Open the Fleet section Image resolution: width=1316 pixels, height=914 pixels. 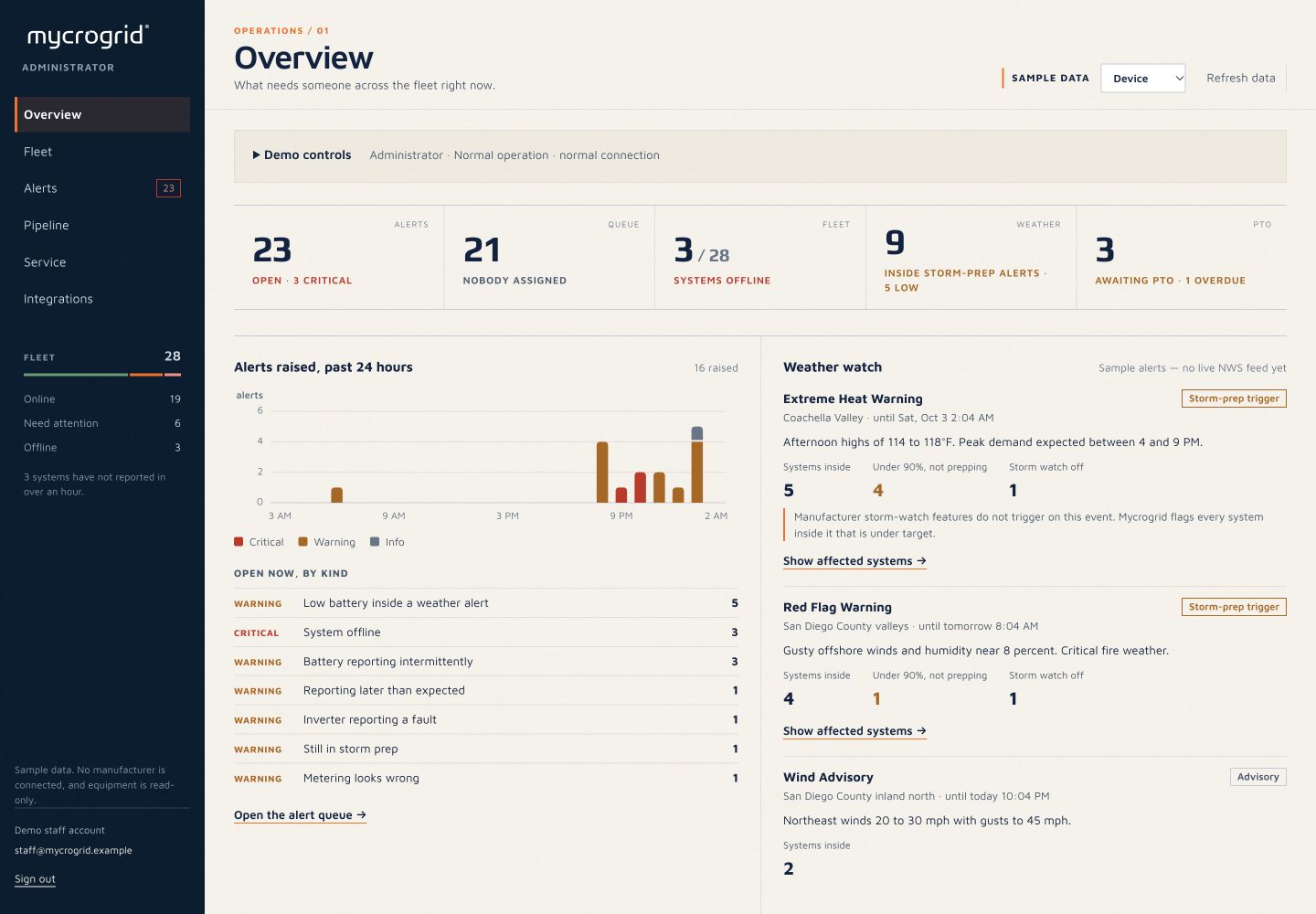(x=102, y=152)
